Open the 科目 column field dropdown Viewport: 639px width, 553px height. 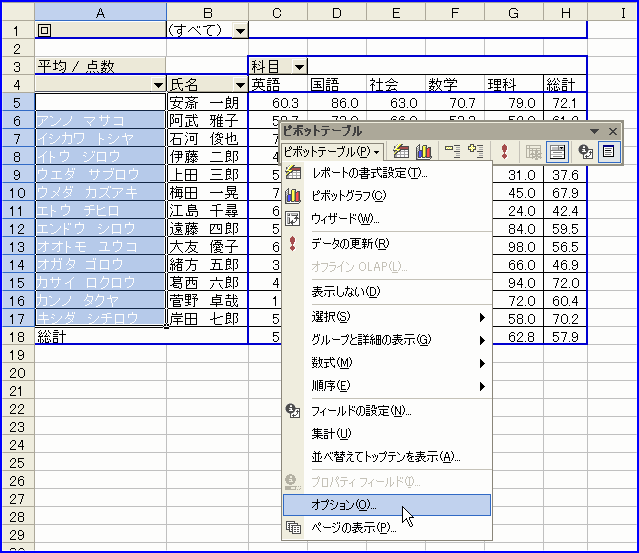300,66
